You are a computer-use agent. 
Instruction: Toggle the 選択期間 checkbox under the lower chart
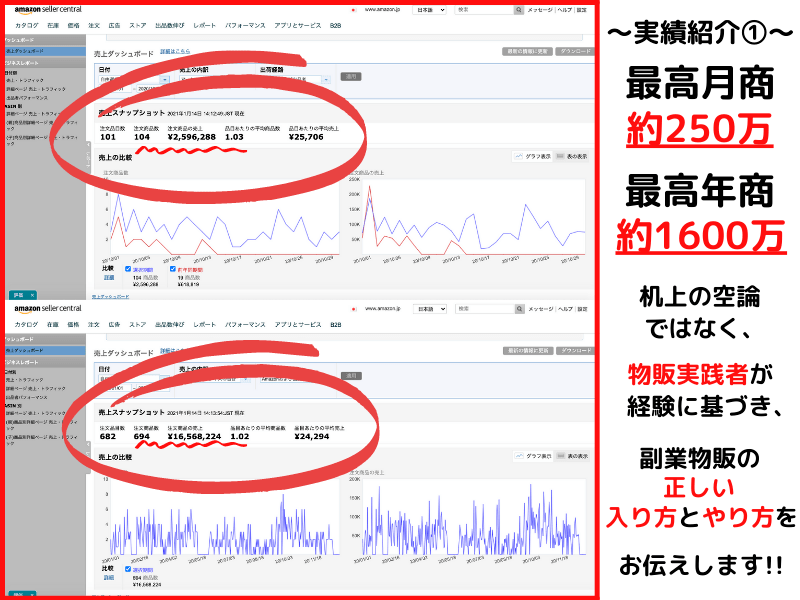pyautogui.click(x=129, y=568)
